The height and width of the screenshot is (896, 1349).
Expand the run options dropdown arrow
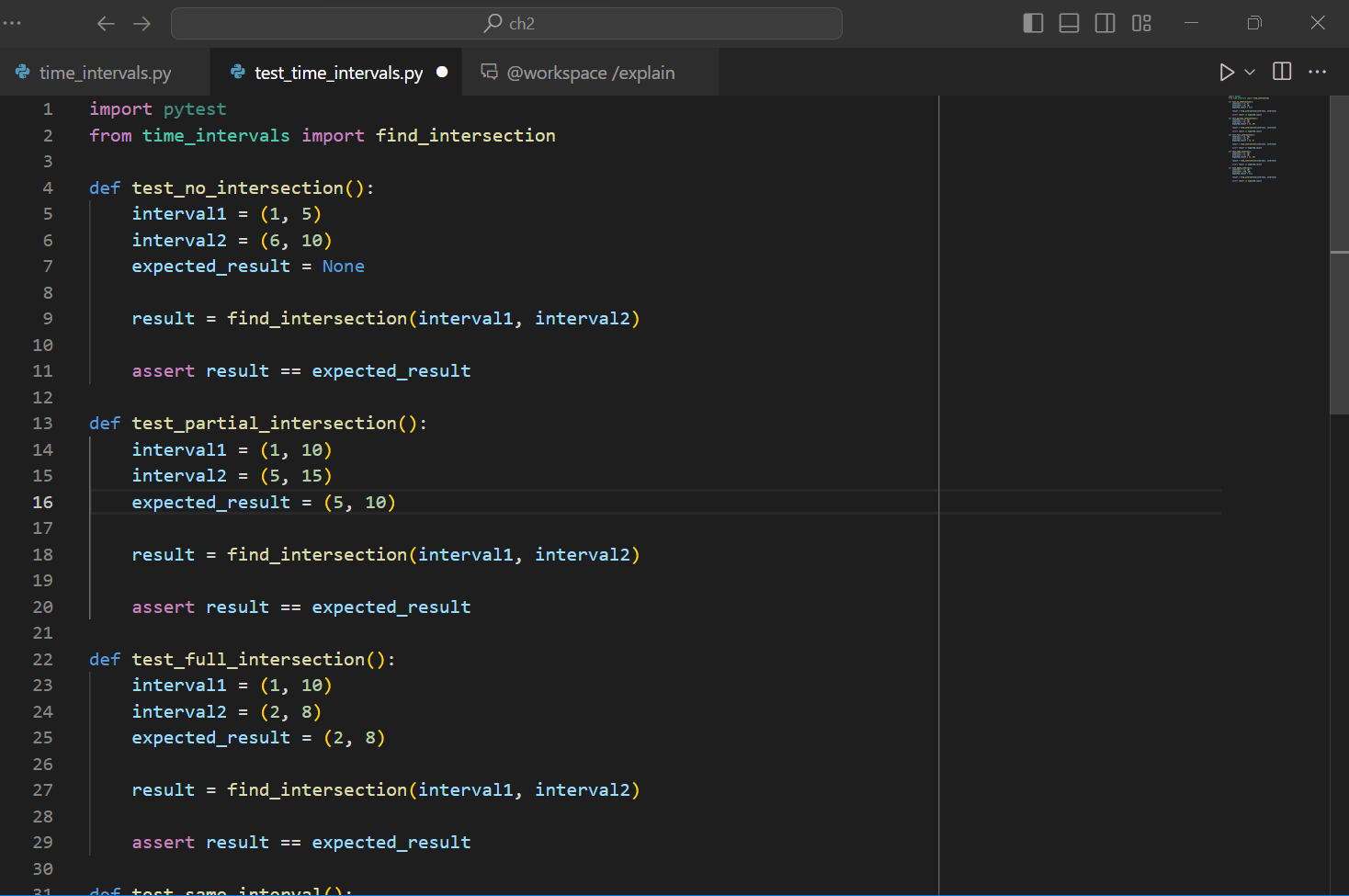point(1250,72)
